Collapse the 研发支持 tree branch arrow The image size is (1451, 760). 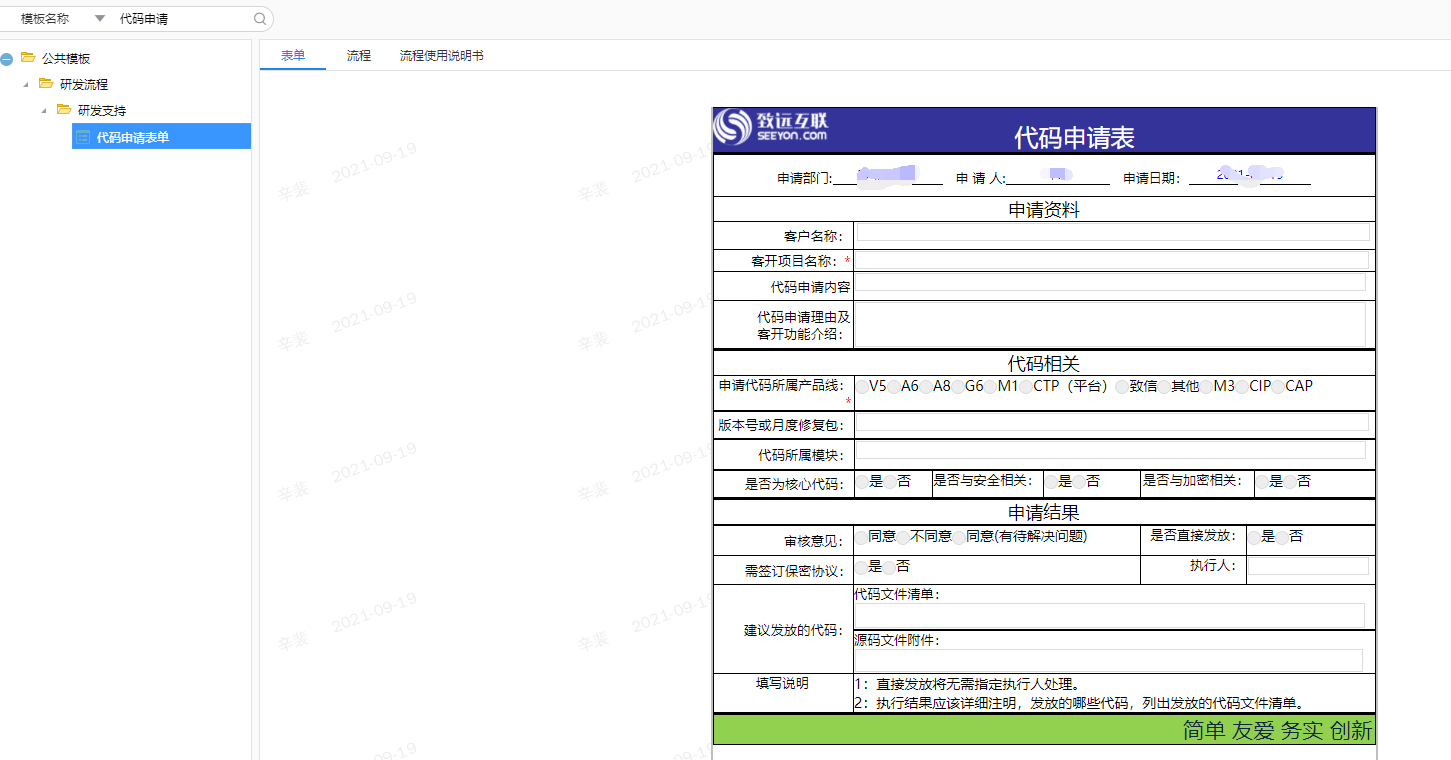coord(44,111)
